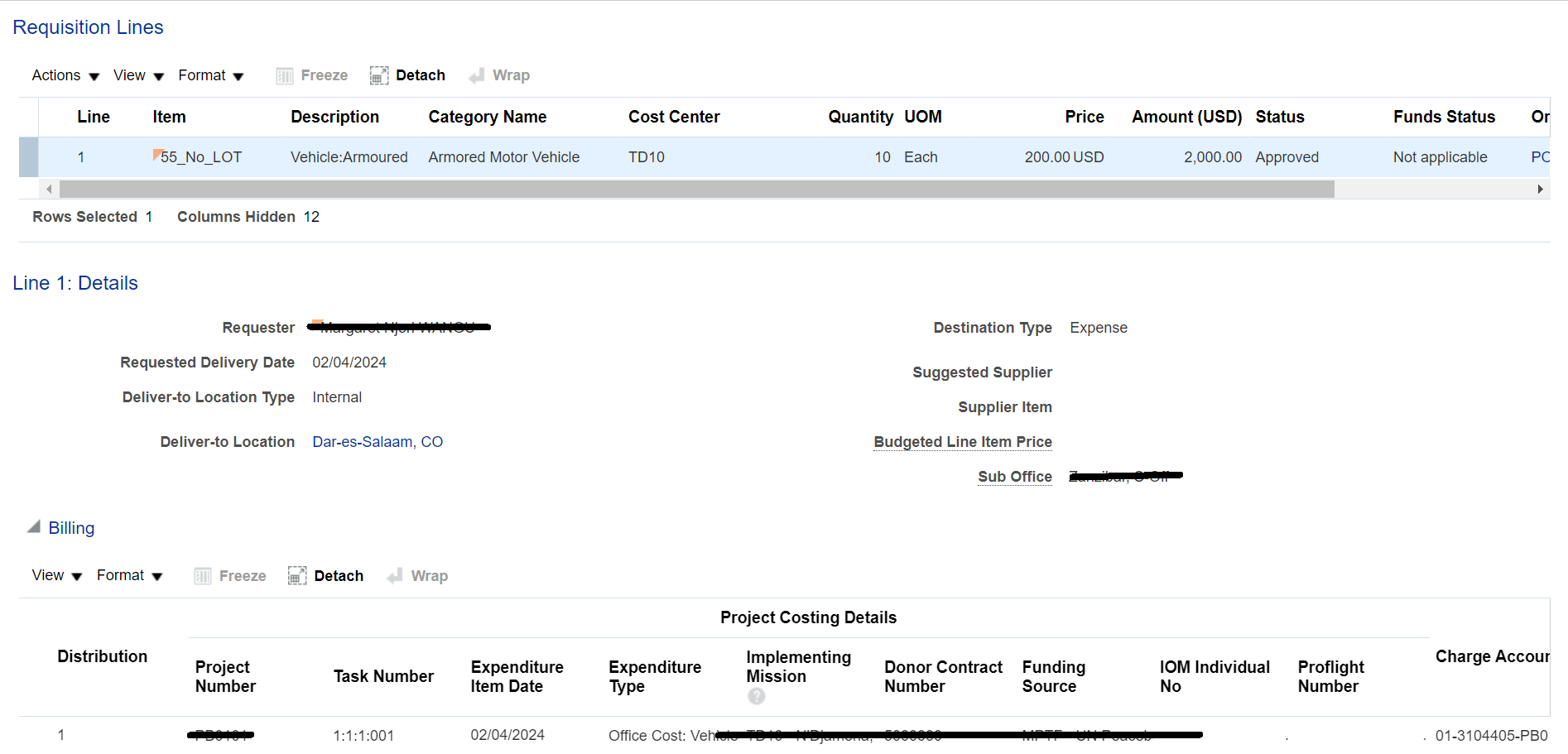Click the row selector cell beside line 1
Viewport: 1568px width, 754px height.
point(27,157)
